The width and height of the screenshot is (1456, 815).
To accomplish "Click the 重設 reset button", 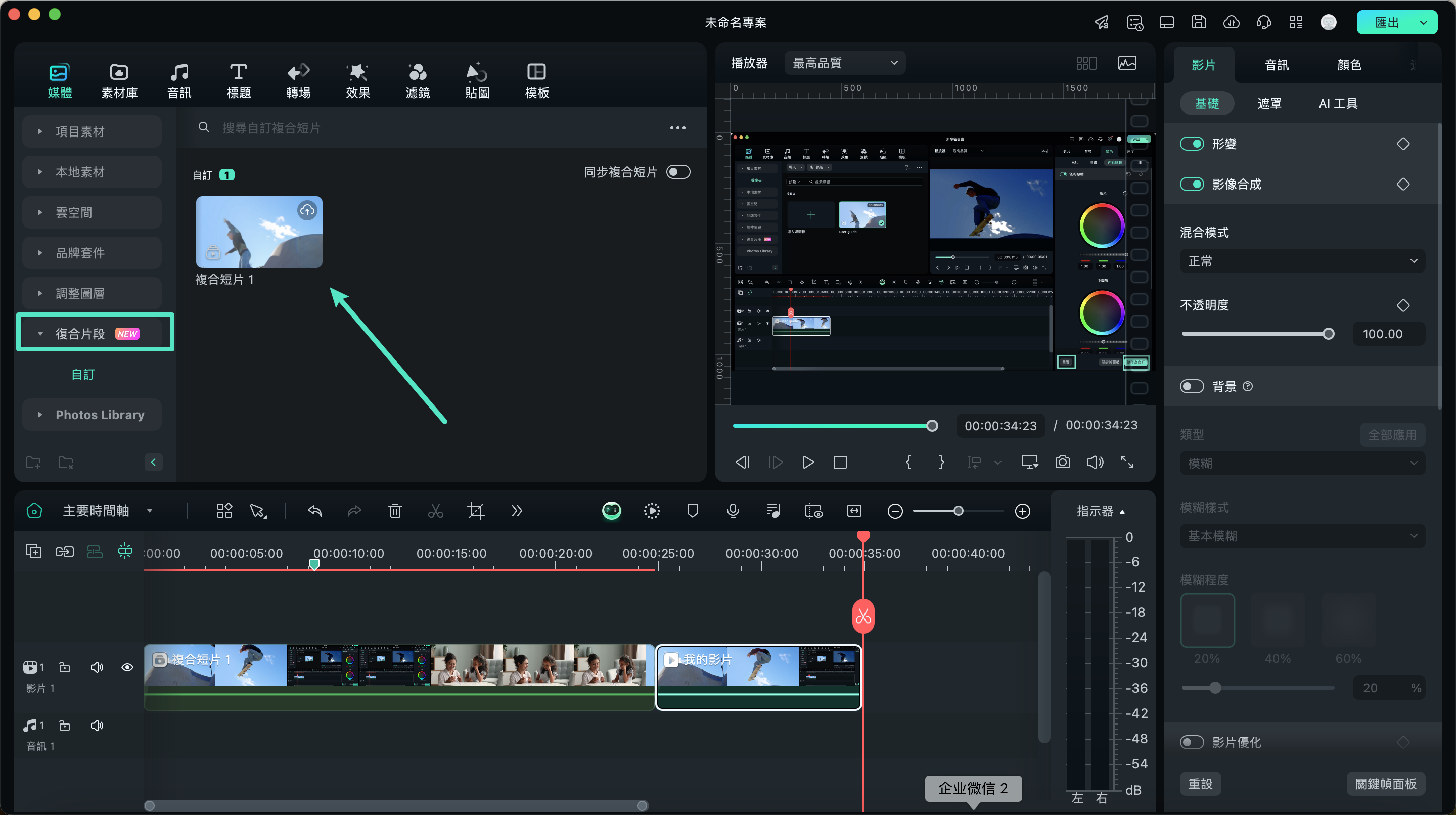I will pos(1201,784).
